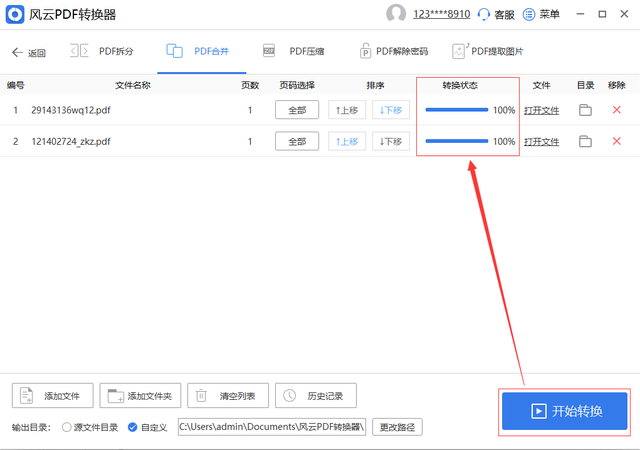Viewport: 640px width, 450px height.
Task: Open the 菜单 menu
Action: click(x=541, y=15)
